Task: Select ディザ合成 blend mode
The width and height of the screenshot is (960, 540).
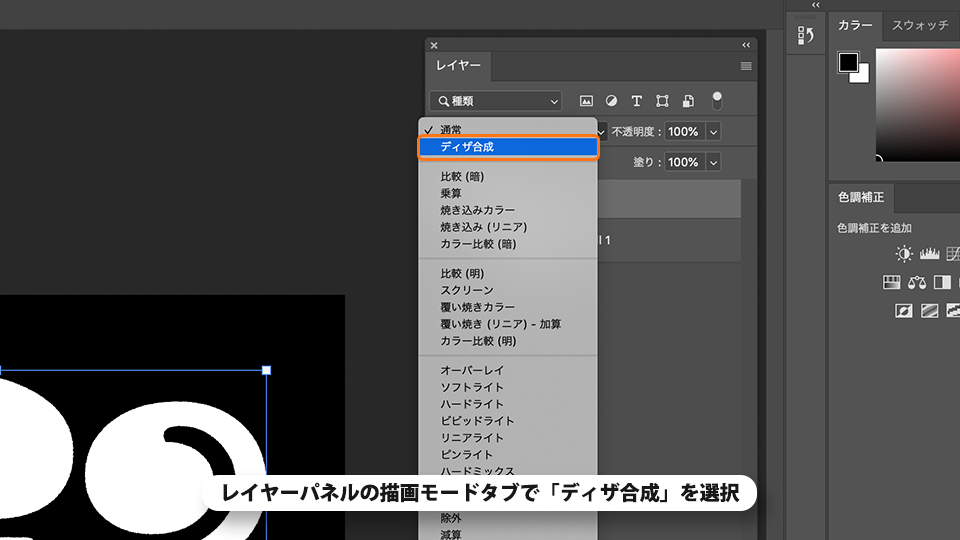Action: coord(508,147)
